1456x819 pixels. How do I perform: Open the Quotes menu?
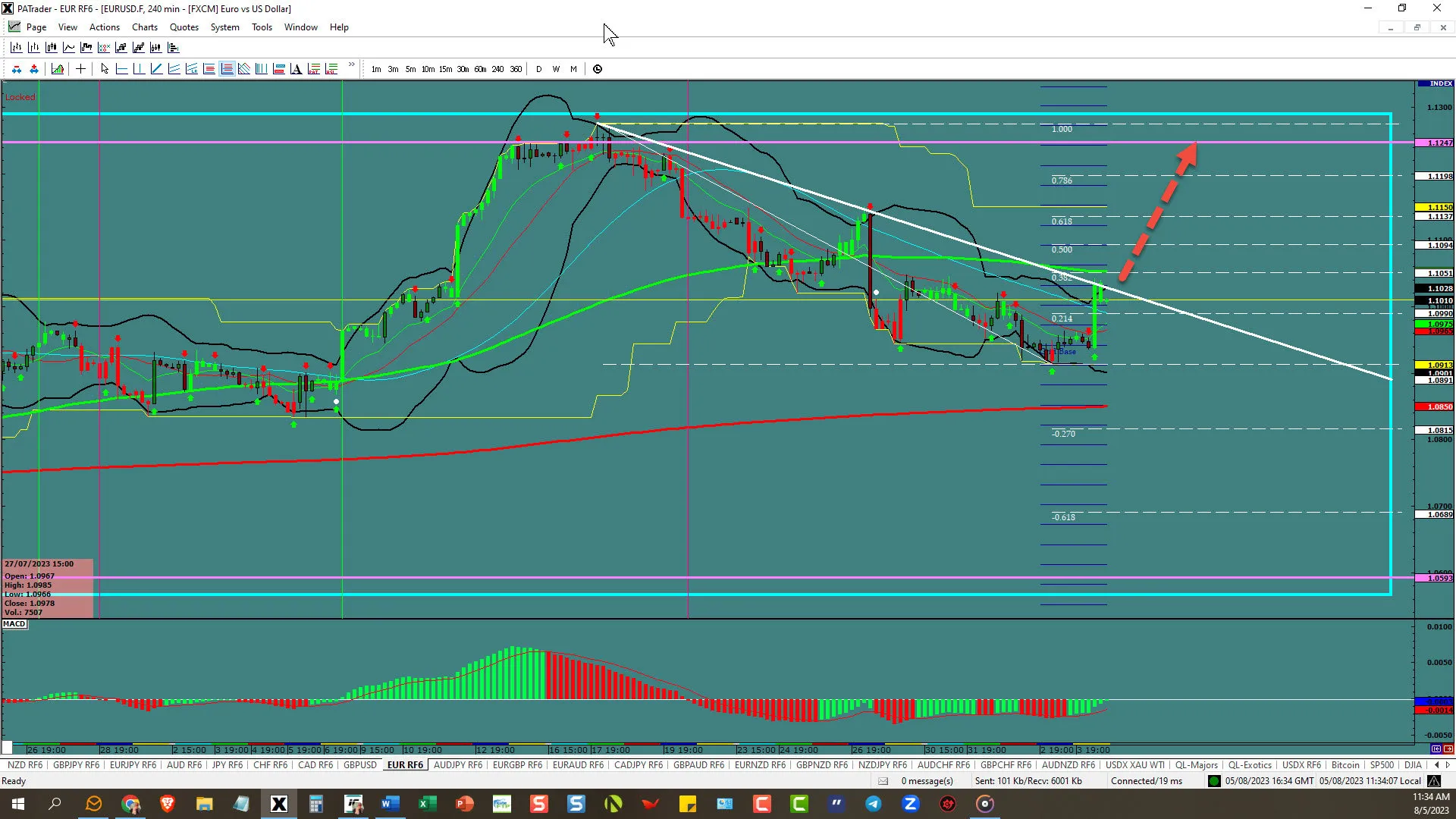pos(184,27)
